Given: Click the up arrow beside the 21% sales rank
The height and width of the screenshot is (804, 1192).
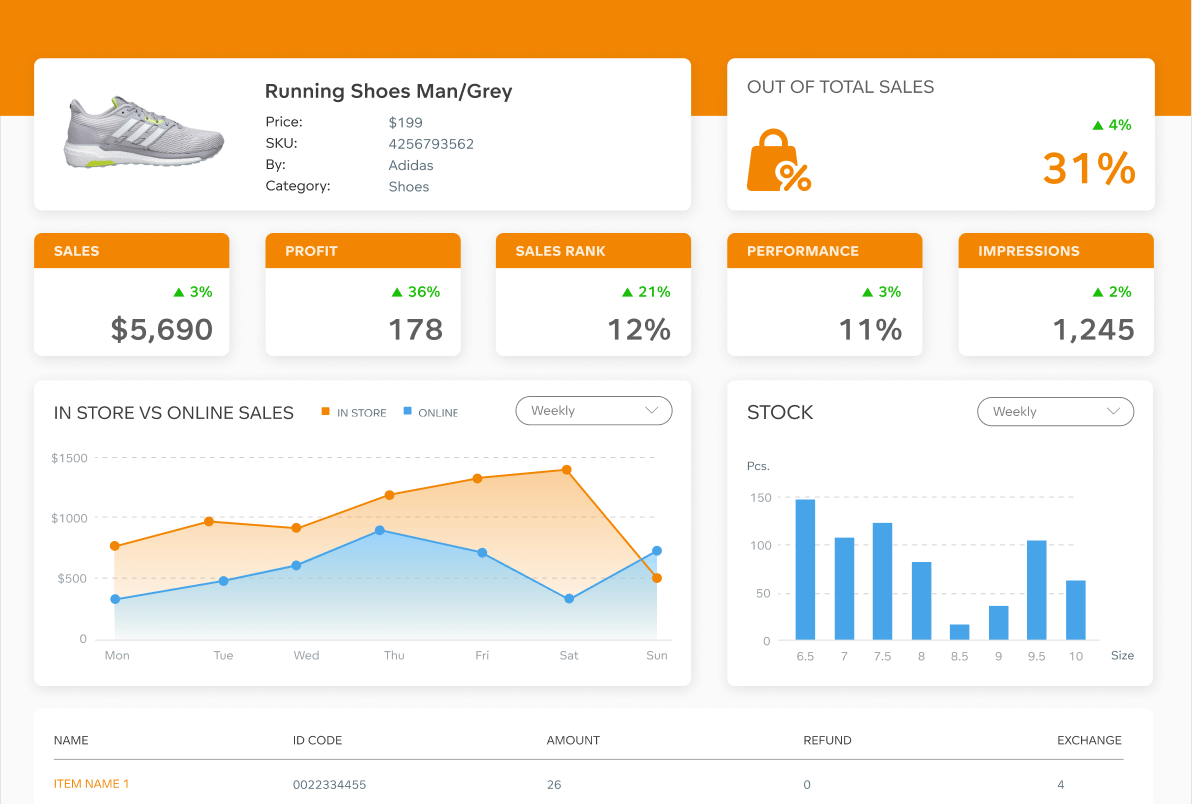Looking at the screenshot, I should click(629, 292).
